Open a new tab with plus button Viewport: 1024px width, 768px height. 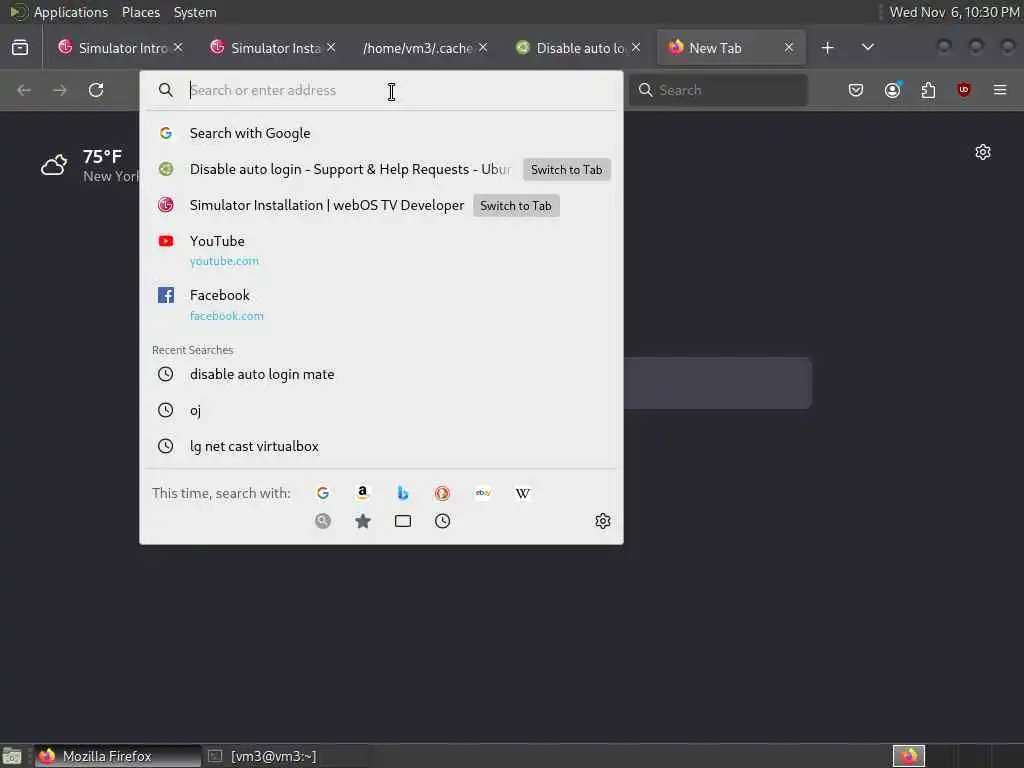827,48
